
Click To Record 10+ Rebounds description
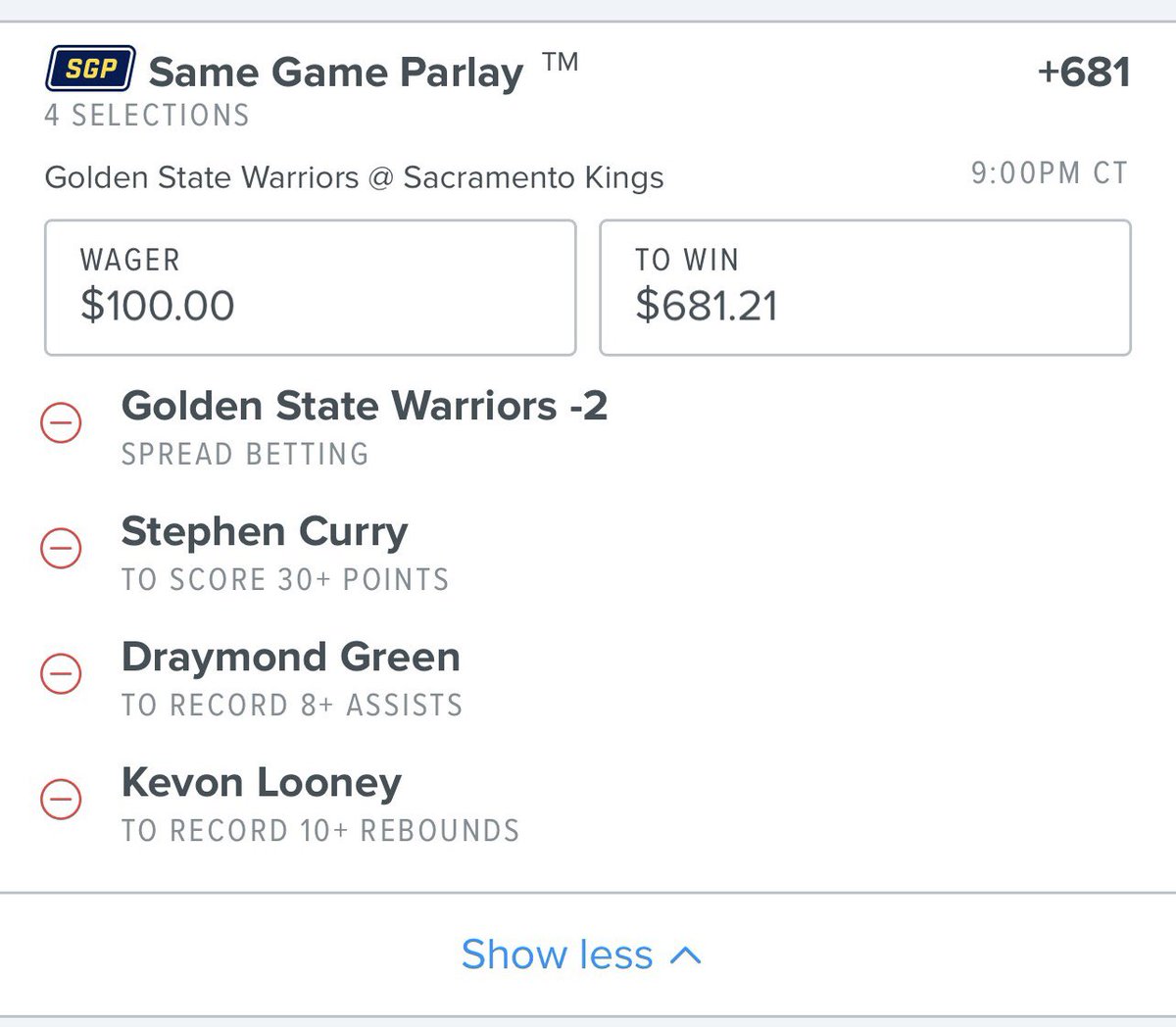point(320,831)
